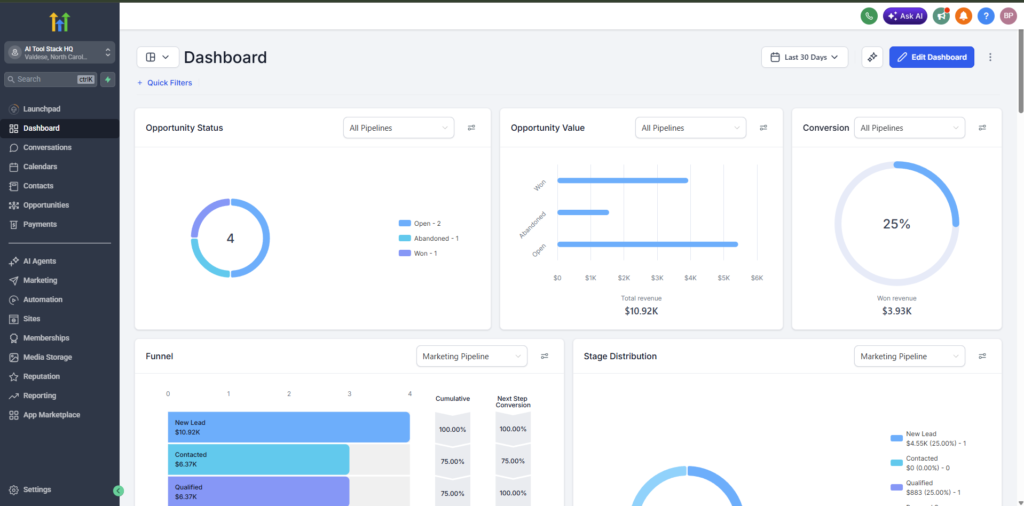Click the green phone dialer icon
The image size is (1024, 506).
point(869,16)
